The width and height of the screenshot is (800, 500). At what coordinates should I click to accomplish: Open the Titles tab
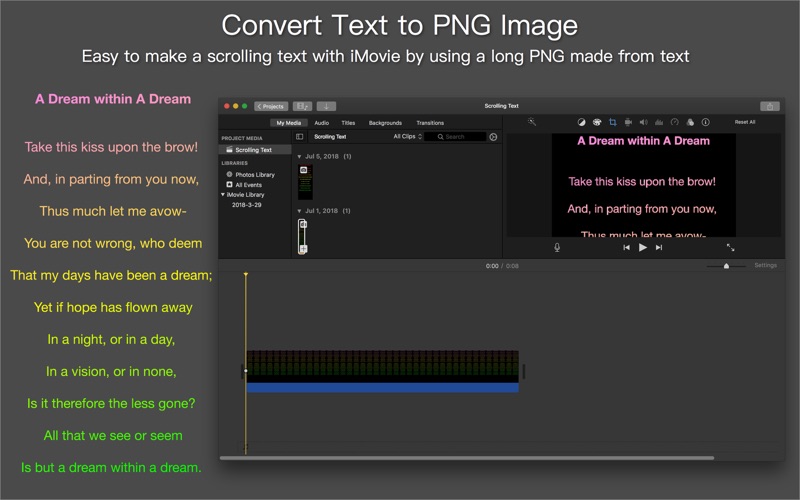348,122
